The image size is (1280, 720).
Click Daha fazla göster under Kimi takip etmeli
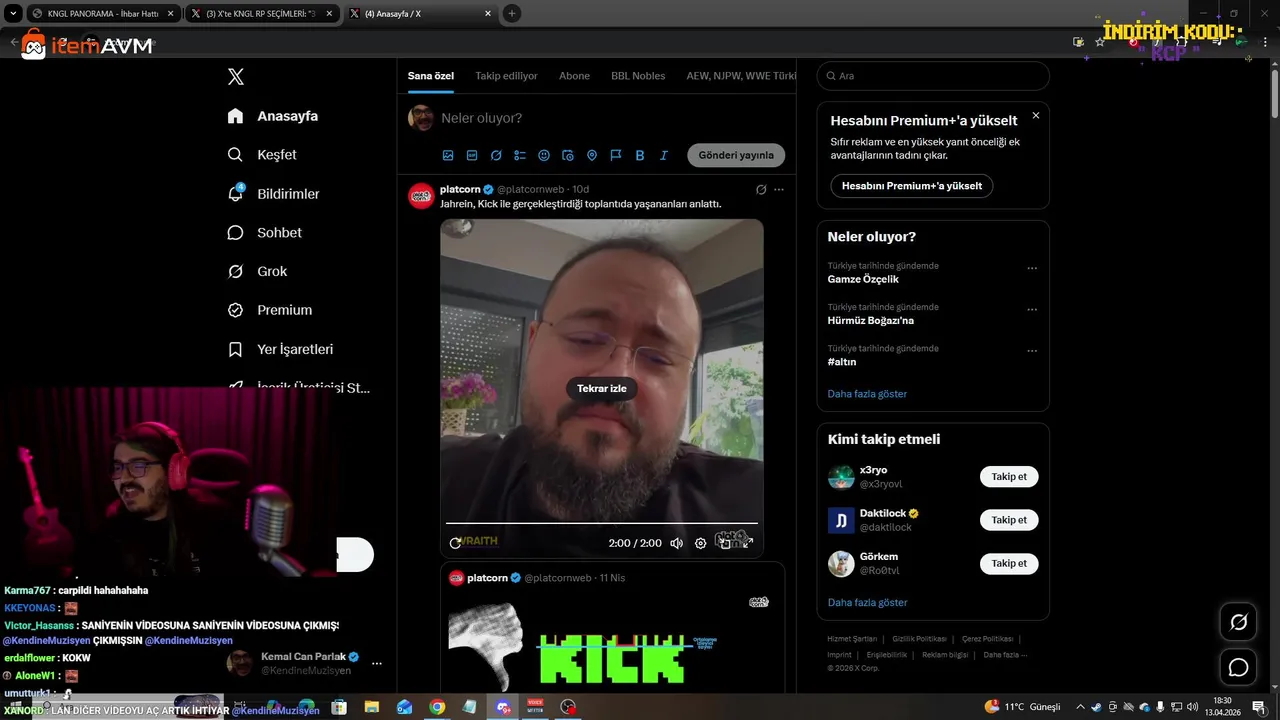867,603
